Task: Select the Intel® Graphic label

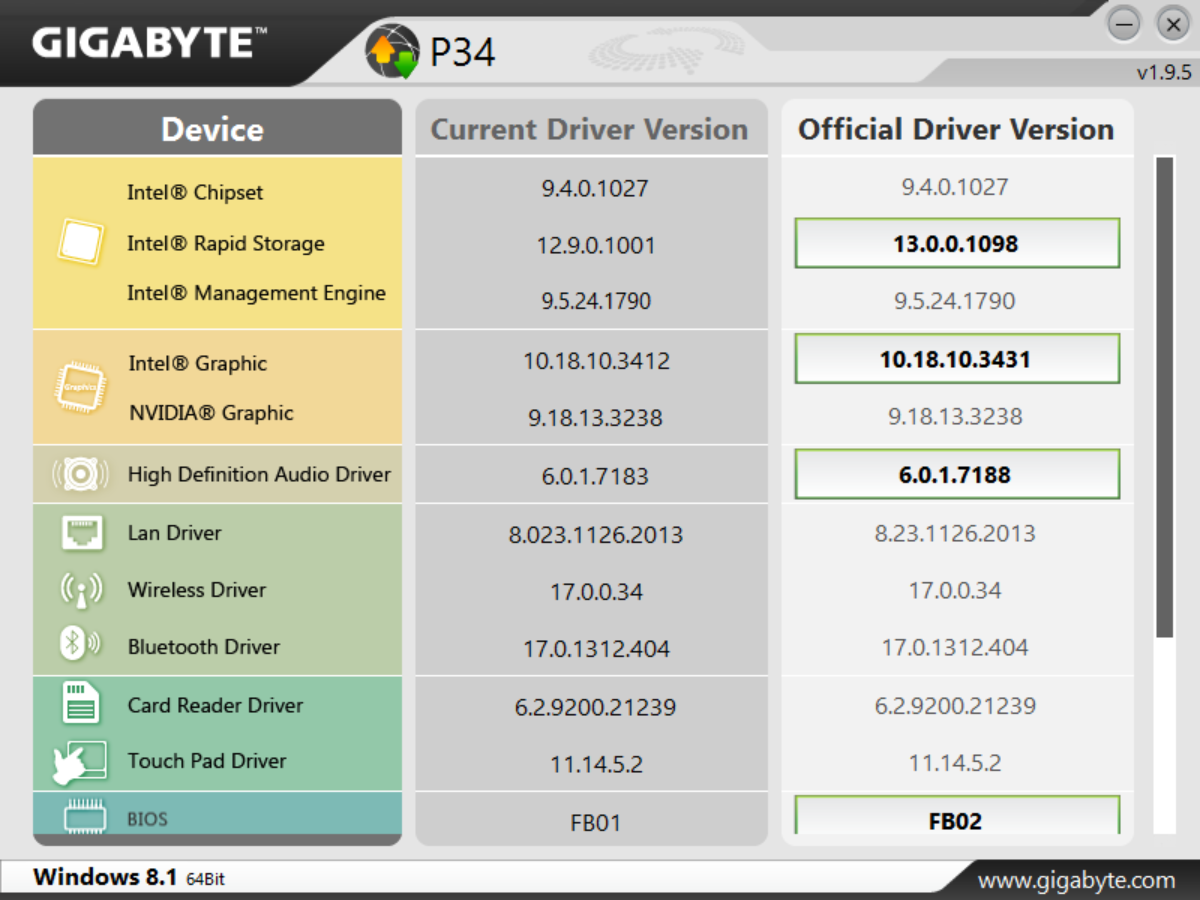Action: click(x=198, y=363)
